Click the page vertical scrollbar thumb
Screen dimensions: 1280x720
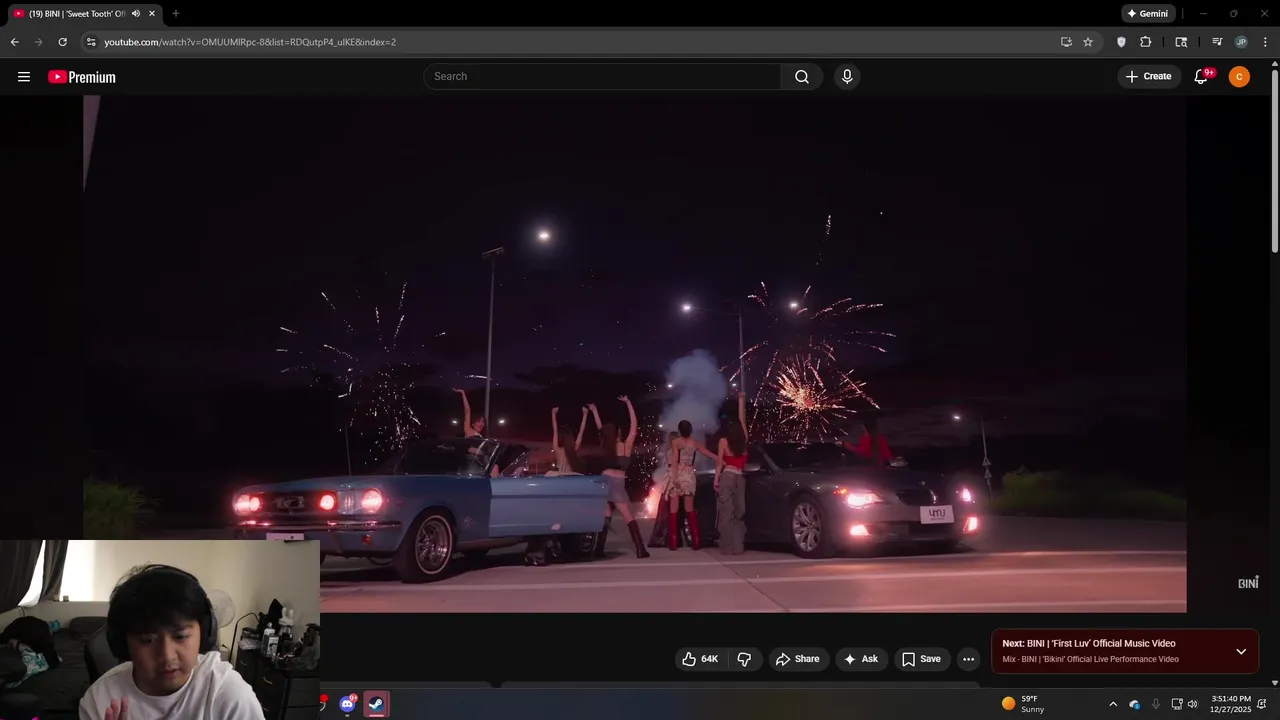pyautogui.click(x=1275, y=160)
